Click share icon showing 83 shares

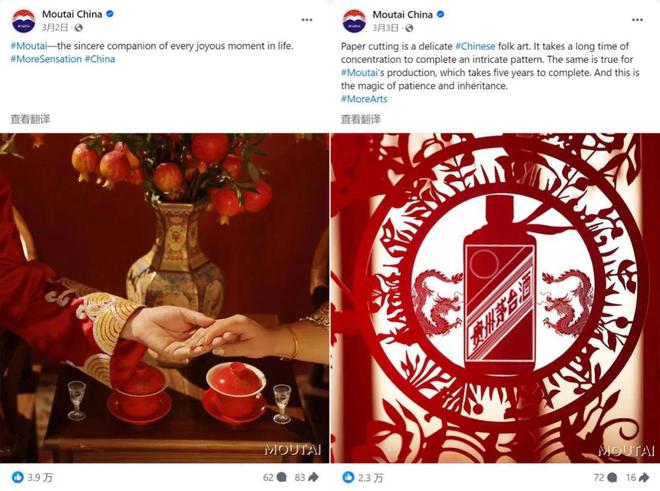tap(314, 477)
